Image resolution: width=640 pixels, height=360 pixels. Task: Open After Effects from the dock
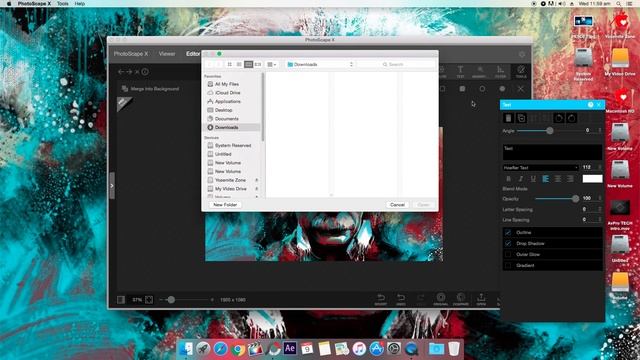tap(290, 348)
